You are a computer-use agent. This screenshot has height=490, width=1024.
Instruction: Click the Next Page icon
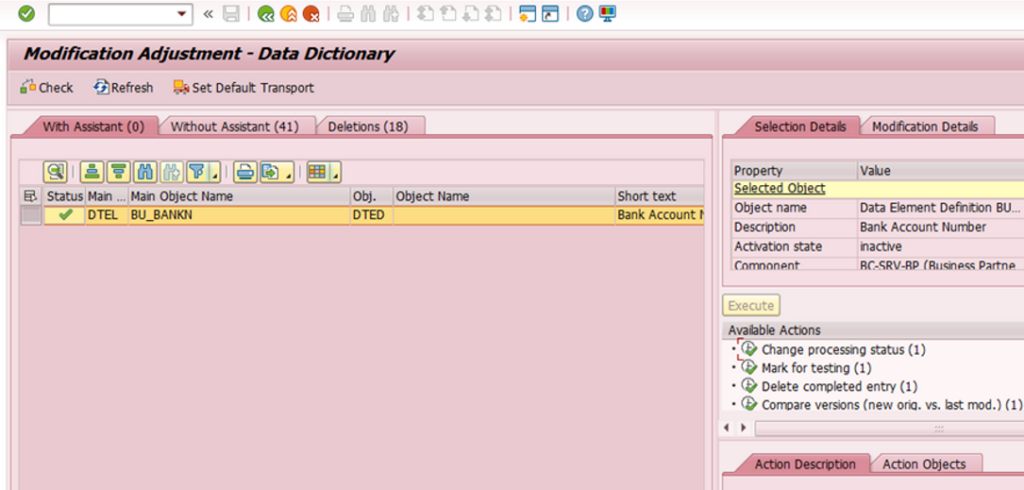(x=471, y=14)
